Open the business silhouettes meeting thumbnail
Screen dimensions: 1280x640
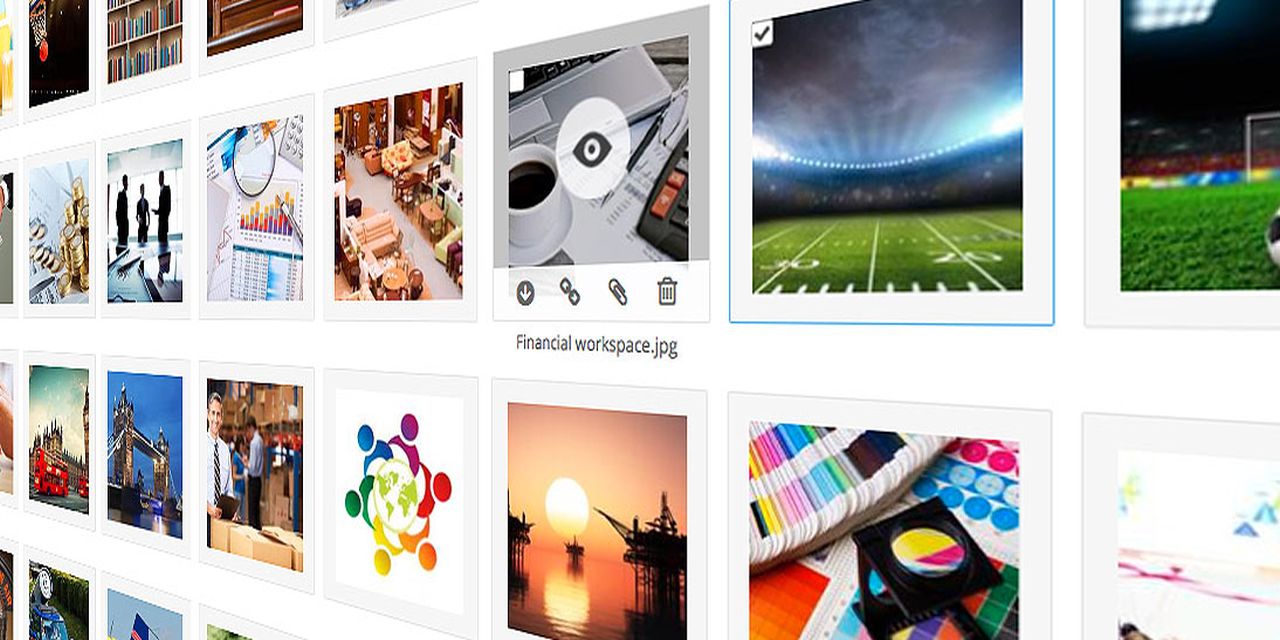pos(145,220)
